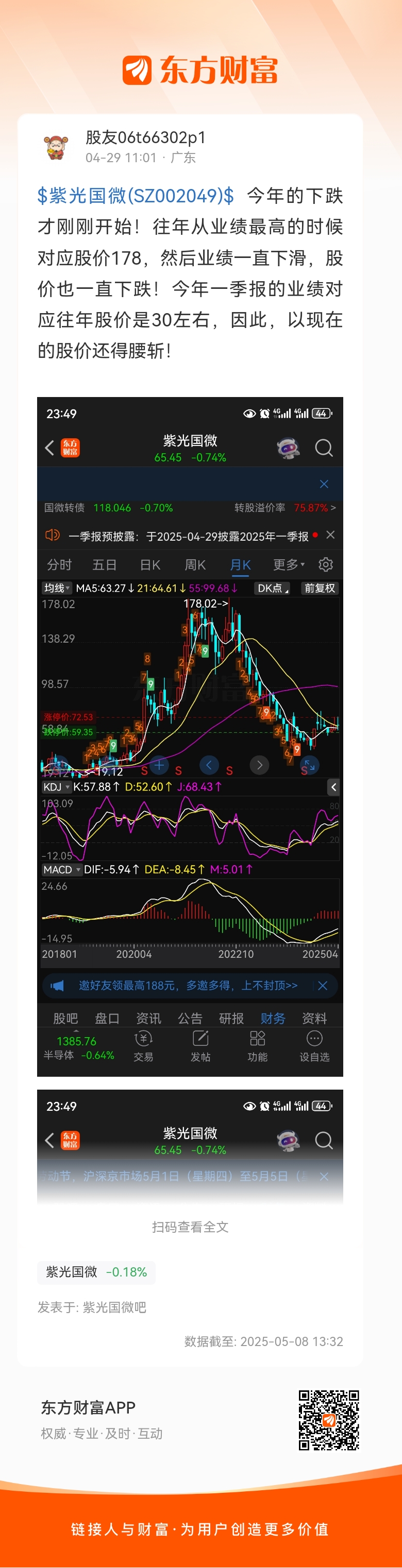Open the KDJ indicator dropdown
Image resolution: width=402 pixels, height=1568 pixels.
[x=56, y=787]
